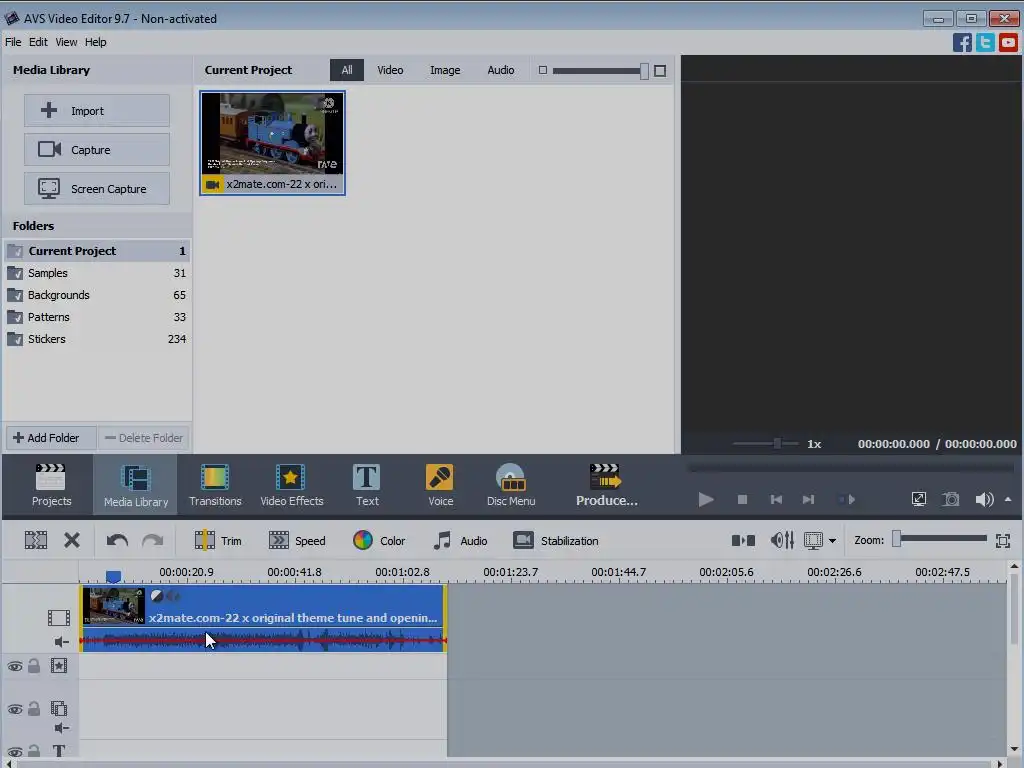
Task: Open the Stabilization tool
Action: [556, 541]
